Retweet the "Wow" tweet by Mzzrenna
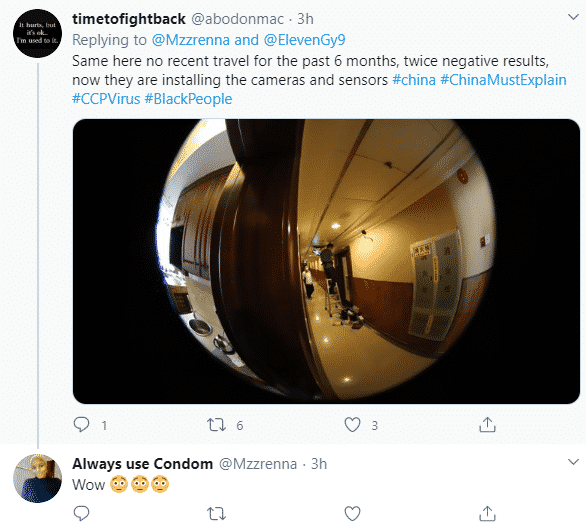This screenshot has height=525, width=586. (x=216, y=513)
